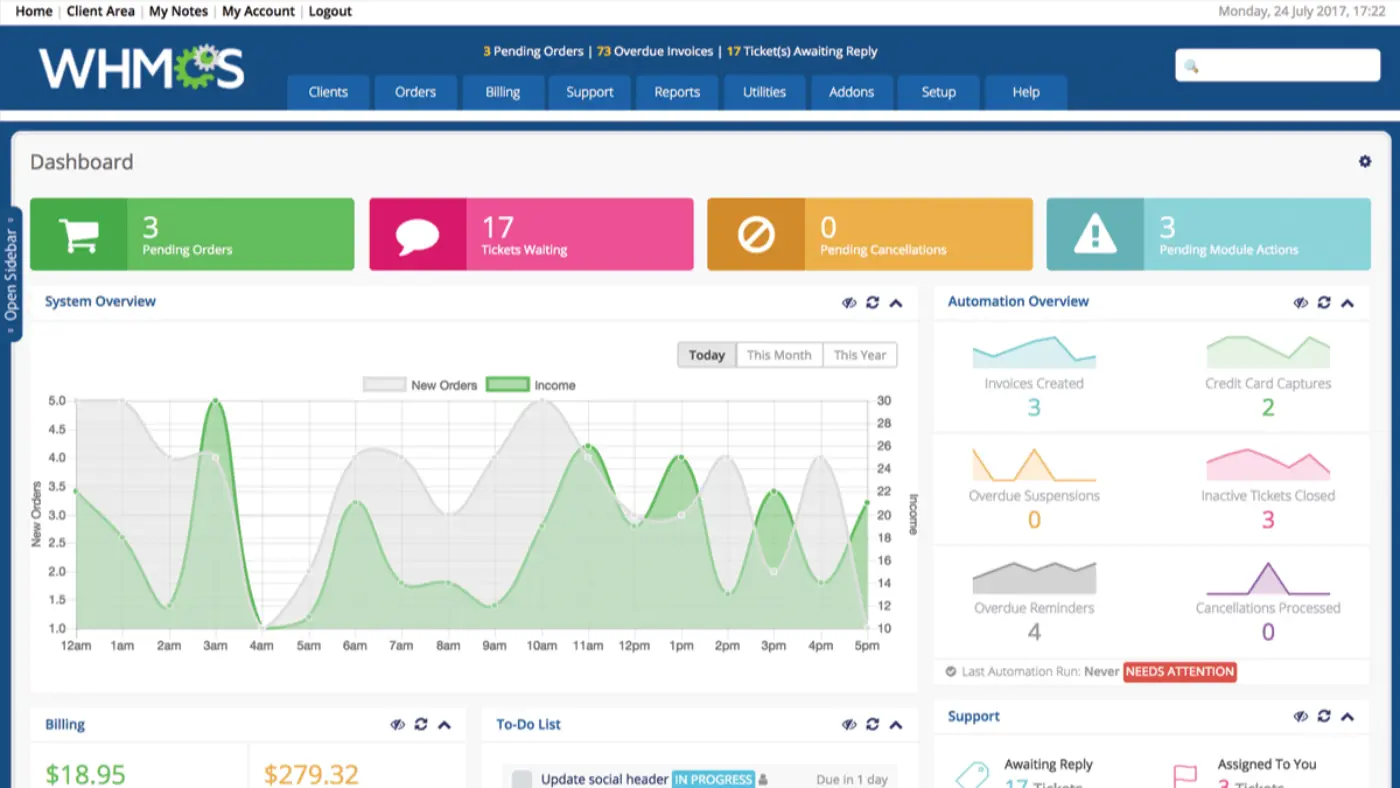Open the Billing menu

[503, 92]
